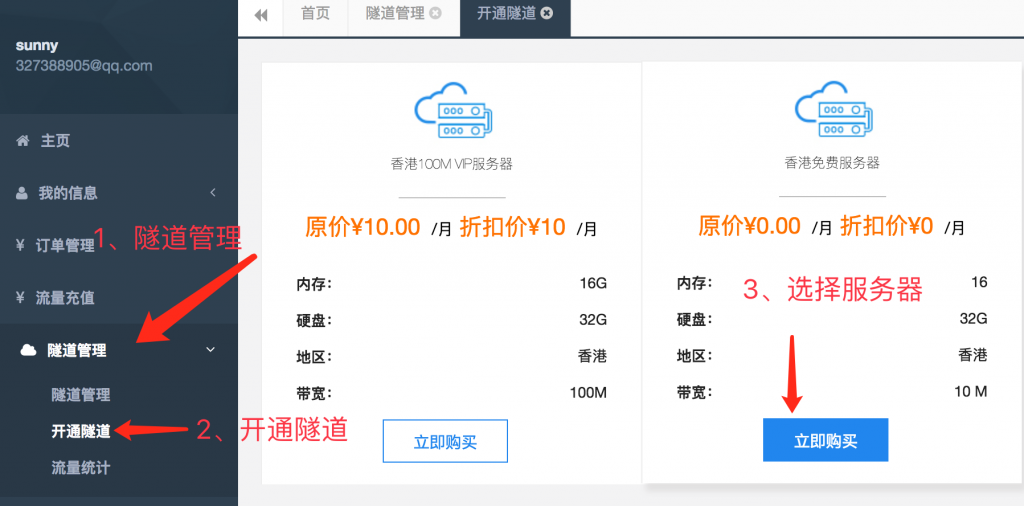Click the 香港100M VIP服务器 title
1024x506 pixels.
[452, 163]
